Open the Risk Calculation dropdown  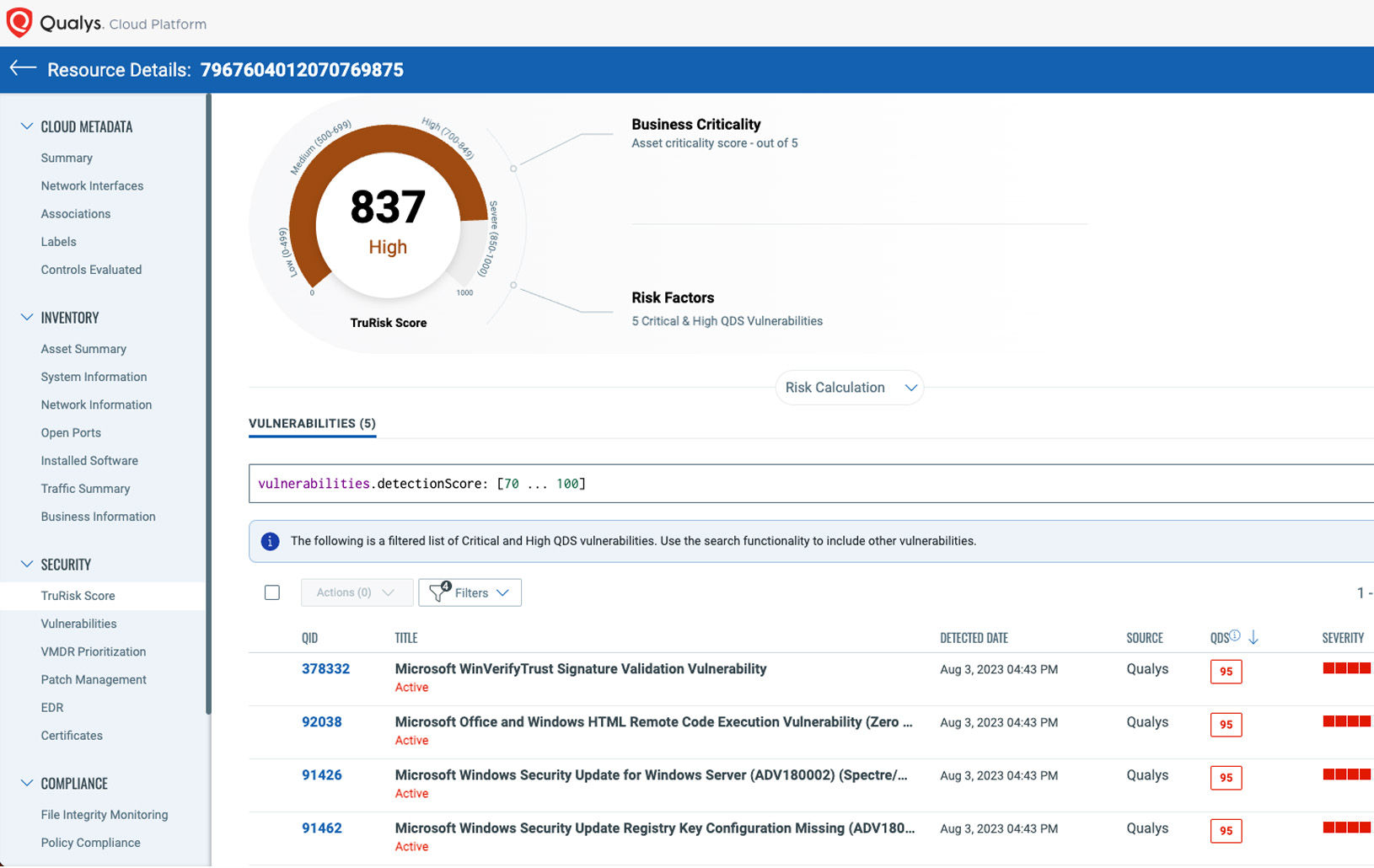pyautogui.click(x=849, y=387)
